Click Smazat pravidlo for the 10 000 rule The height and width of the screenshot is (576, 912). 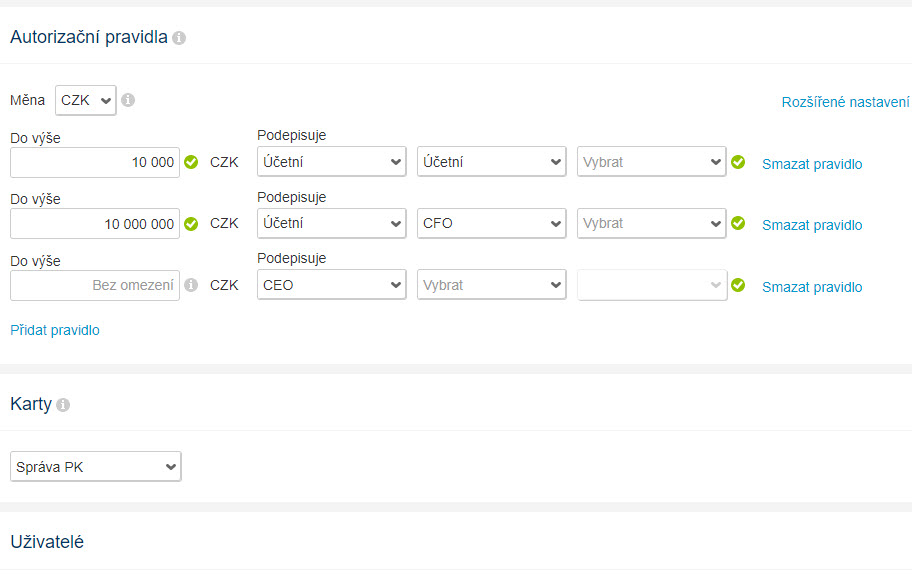(812, 164)
